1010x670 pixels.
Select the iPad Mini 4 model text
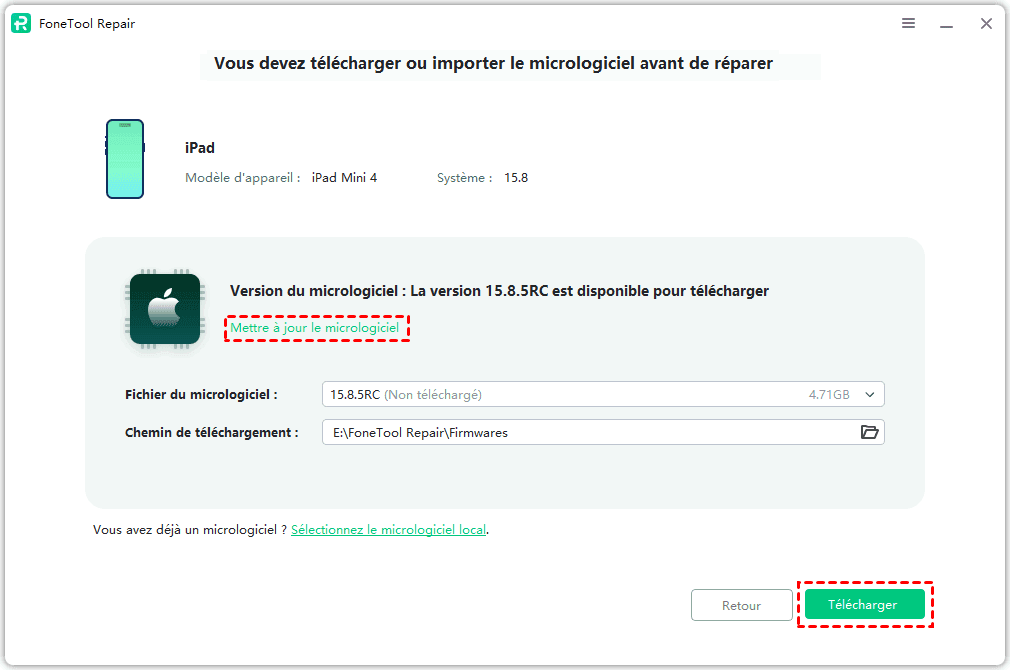click(x=344, y=178)
